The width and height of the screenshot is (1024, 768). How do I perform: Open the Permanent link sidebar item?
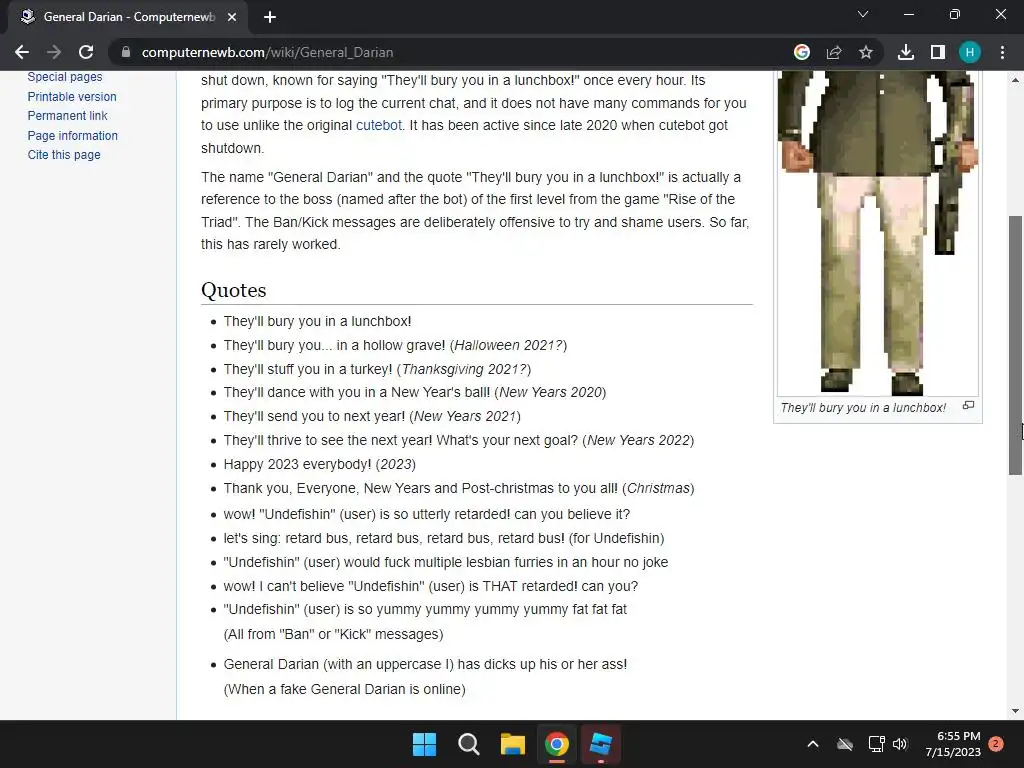click(x=67, y=116)
